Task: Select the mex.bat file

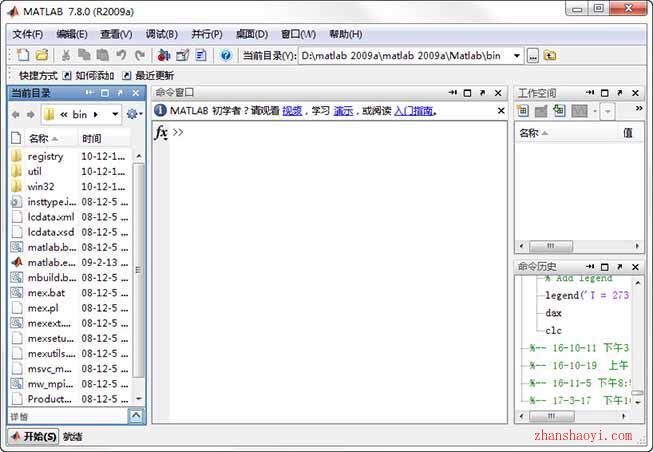Action: (46, 293)
